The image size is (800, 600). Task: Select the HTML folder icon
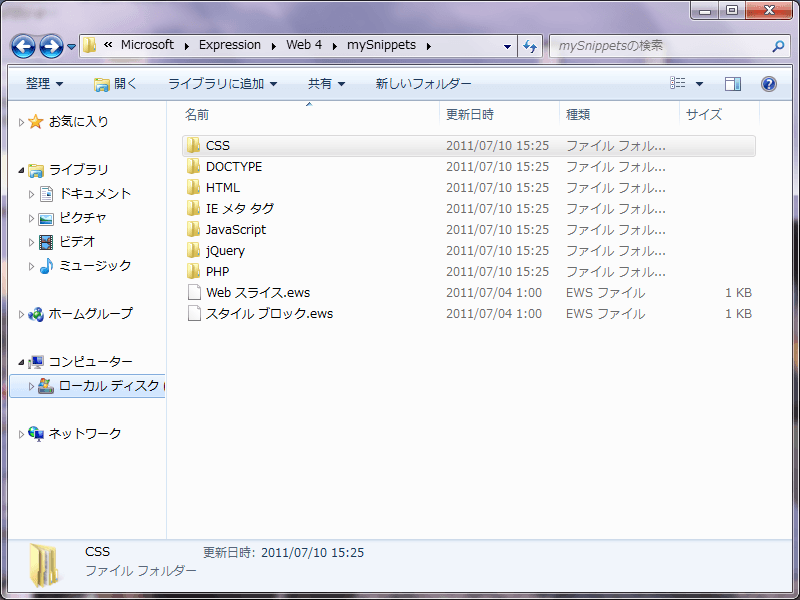[x=193, y=187]
